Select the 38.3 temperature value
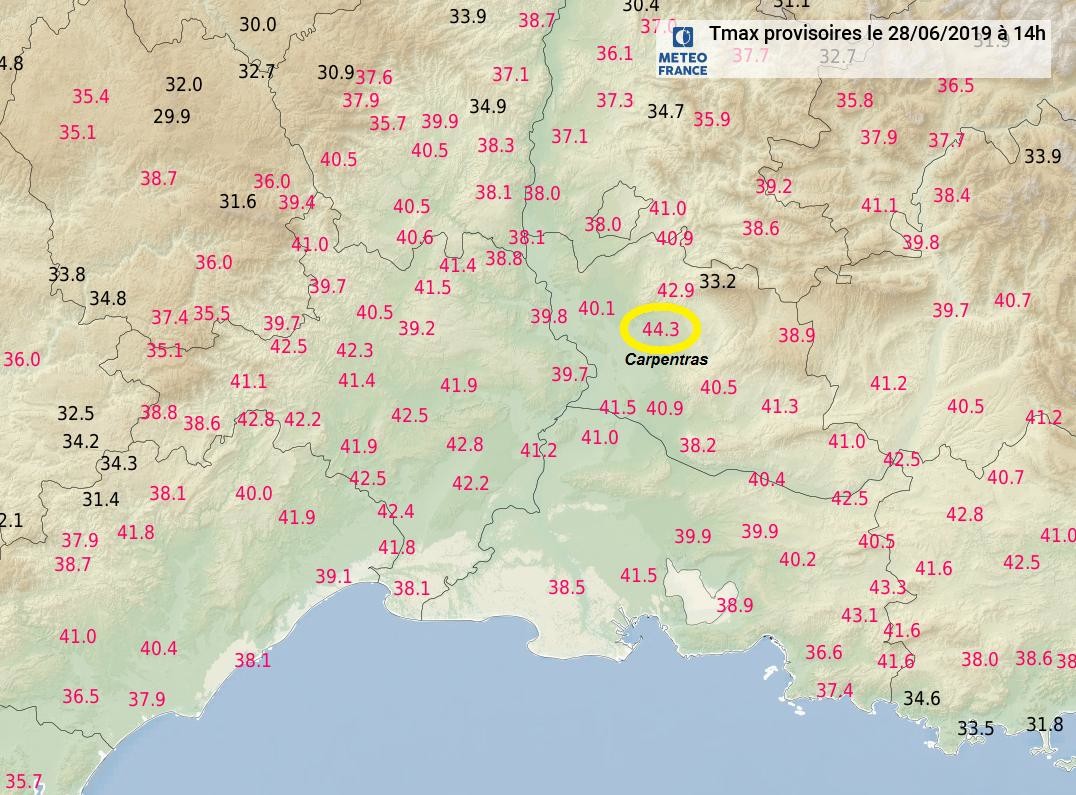Screen dimensions: 1076x795 (496, 145)
